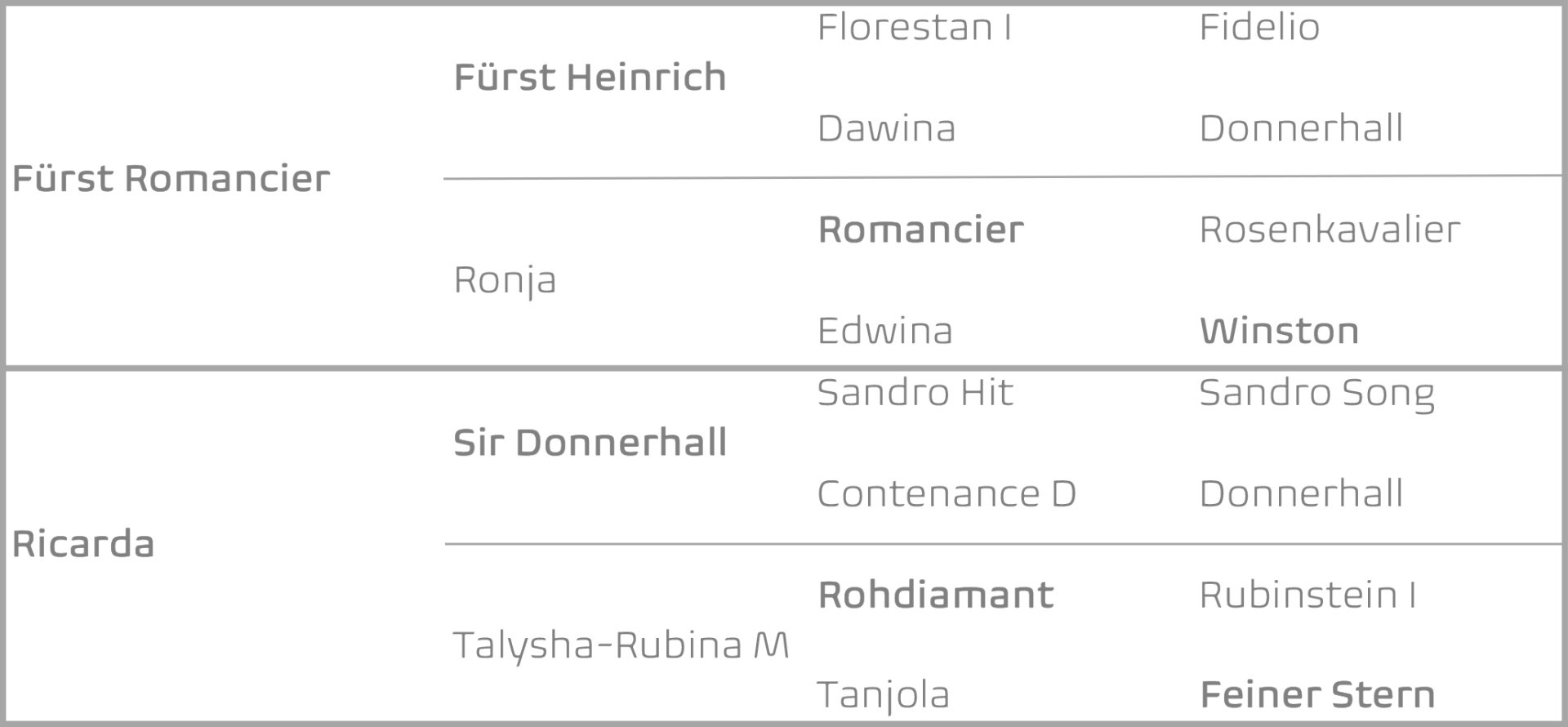The width and height of the screenshot is (1568, 727).
Task: Open the Ronja pedigree entry
Action: [x=505, y=280]
